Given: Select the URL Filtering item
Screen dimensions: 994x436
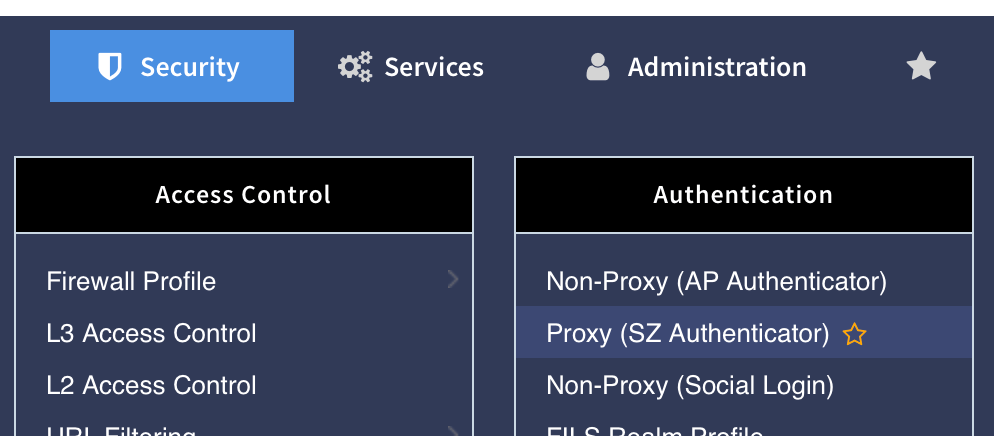Looking at the screenshot, I should pos(121,432).
